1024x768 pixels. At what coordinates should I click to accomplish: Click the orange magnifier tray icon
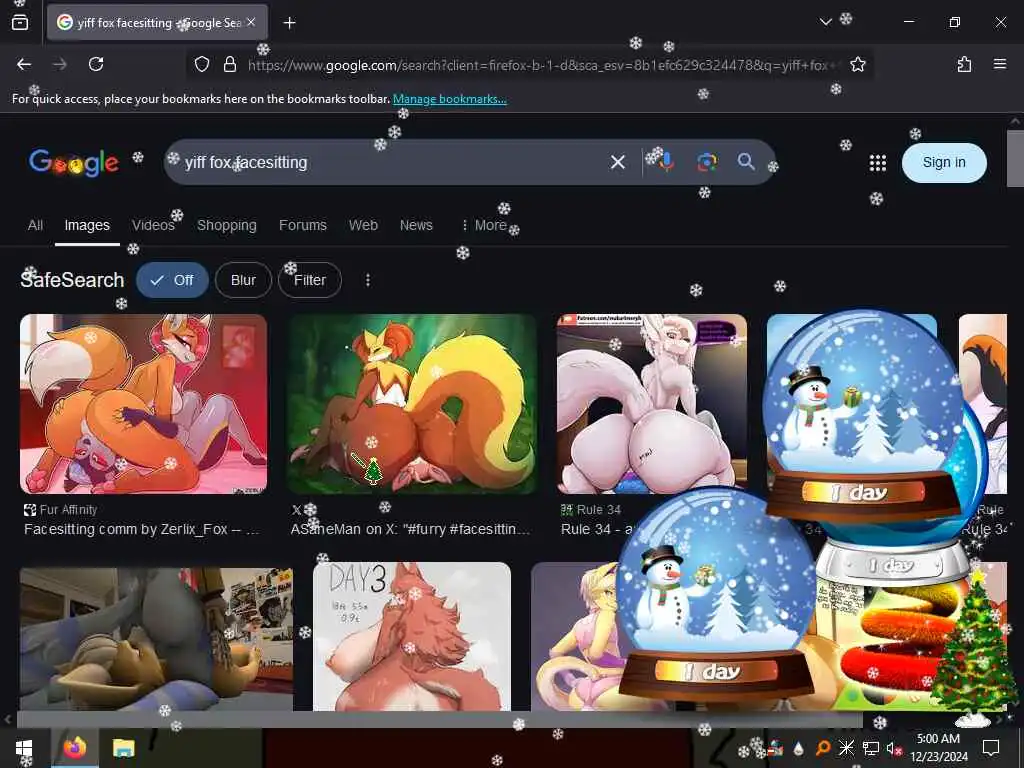pyautogui.click(x=822, y=748)
